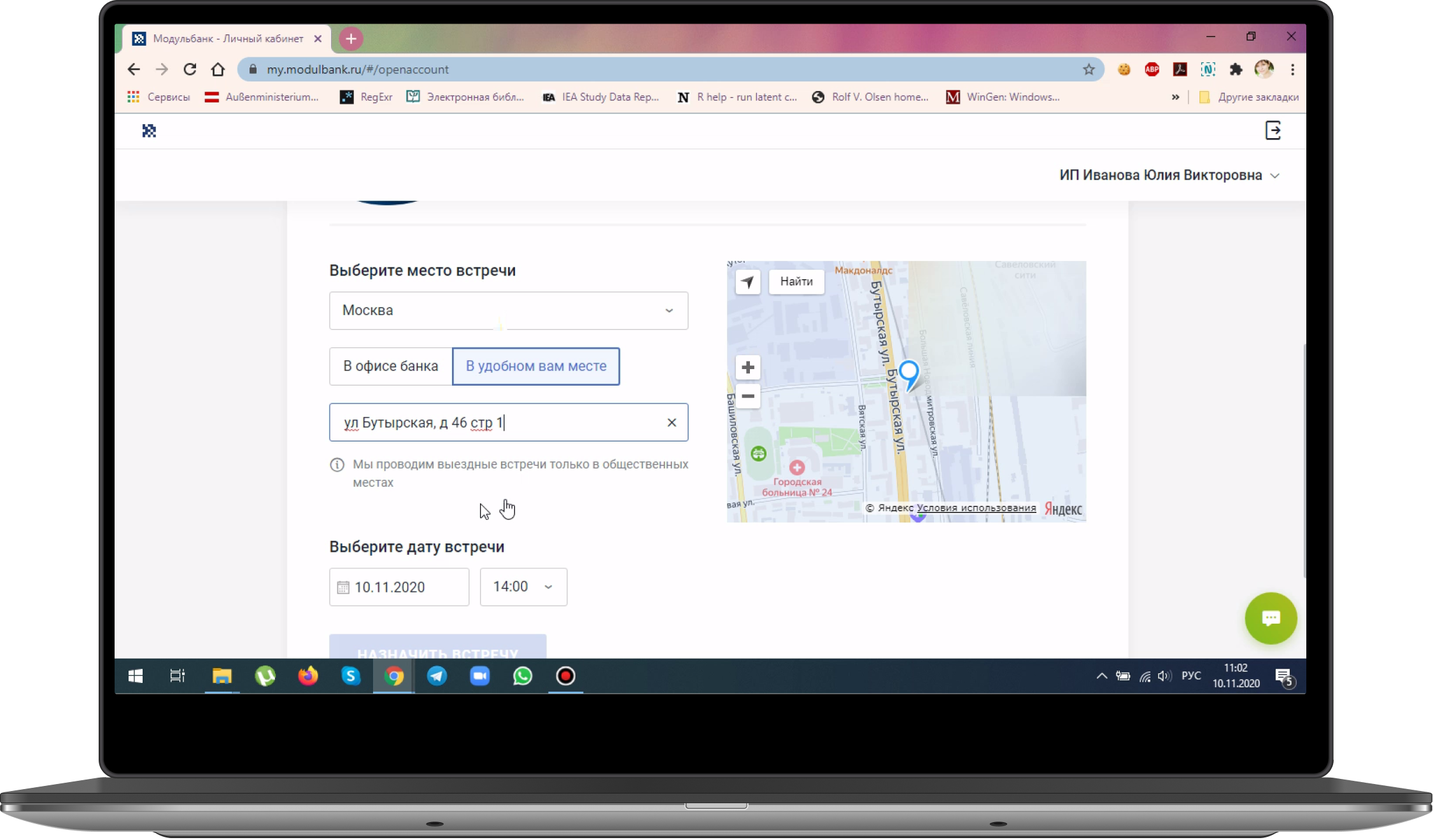Image resolution: width=1433 pixels, height=840 pixels.
Task: Open the Электронная библ bookmark
Action: pyautogui.click(x=465, y=97)
